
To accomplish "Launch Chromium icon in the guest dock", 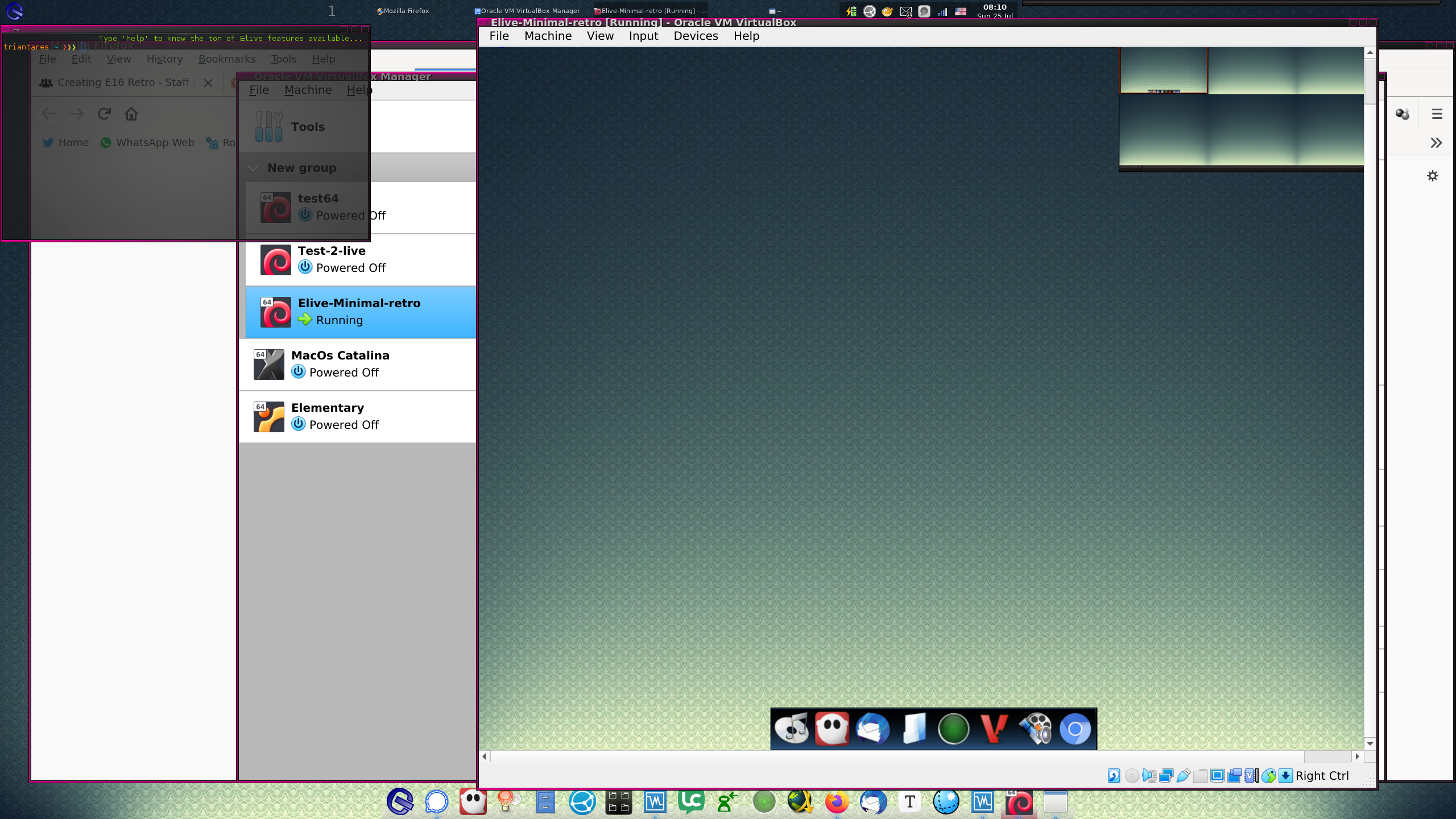I will click(1076, 729).
